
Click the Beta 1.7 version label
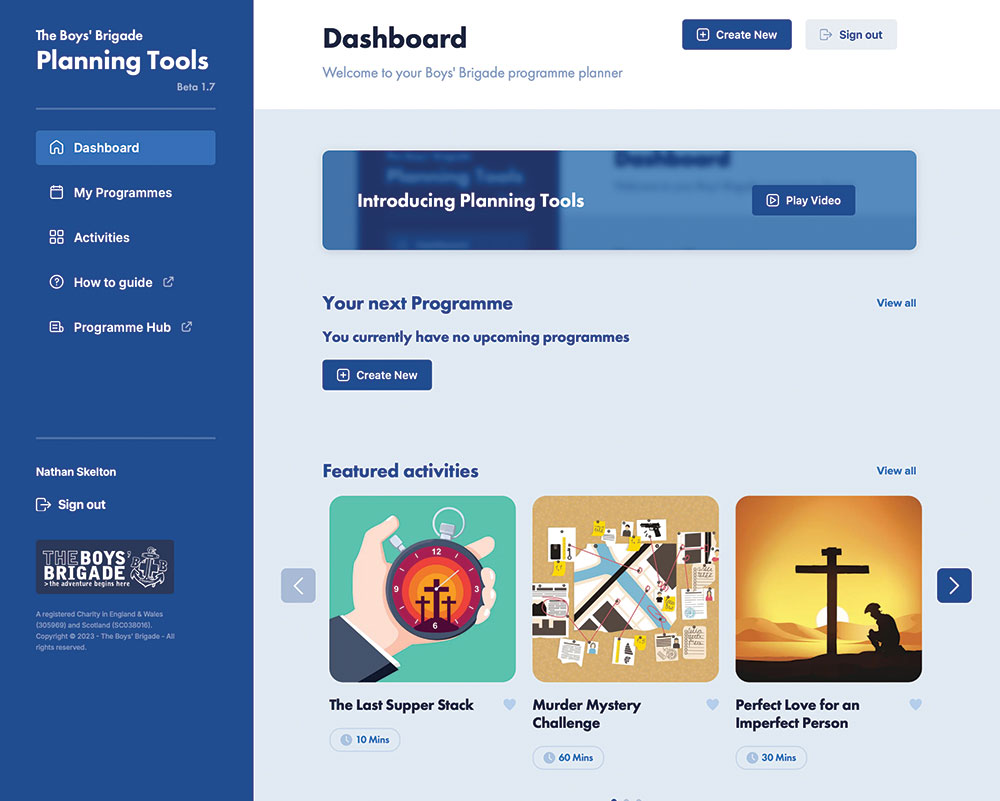[x=196, y=87]
